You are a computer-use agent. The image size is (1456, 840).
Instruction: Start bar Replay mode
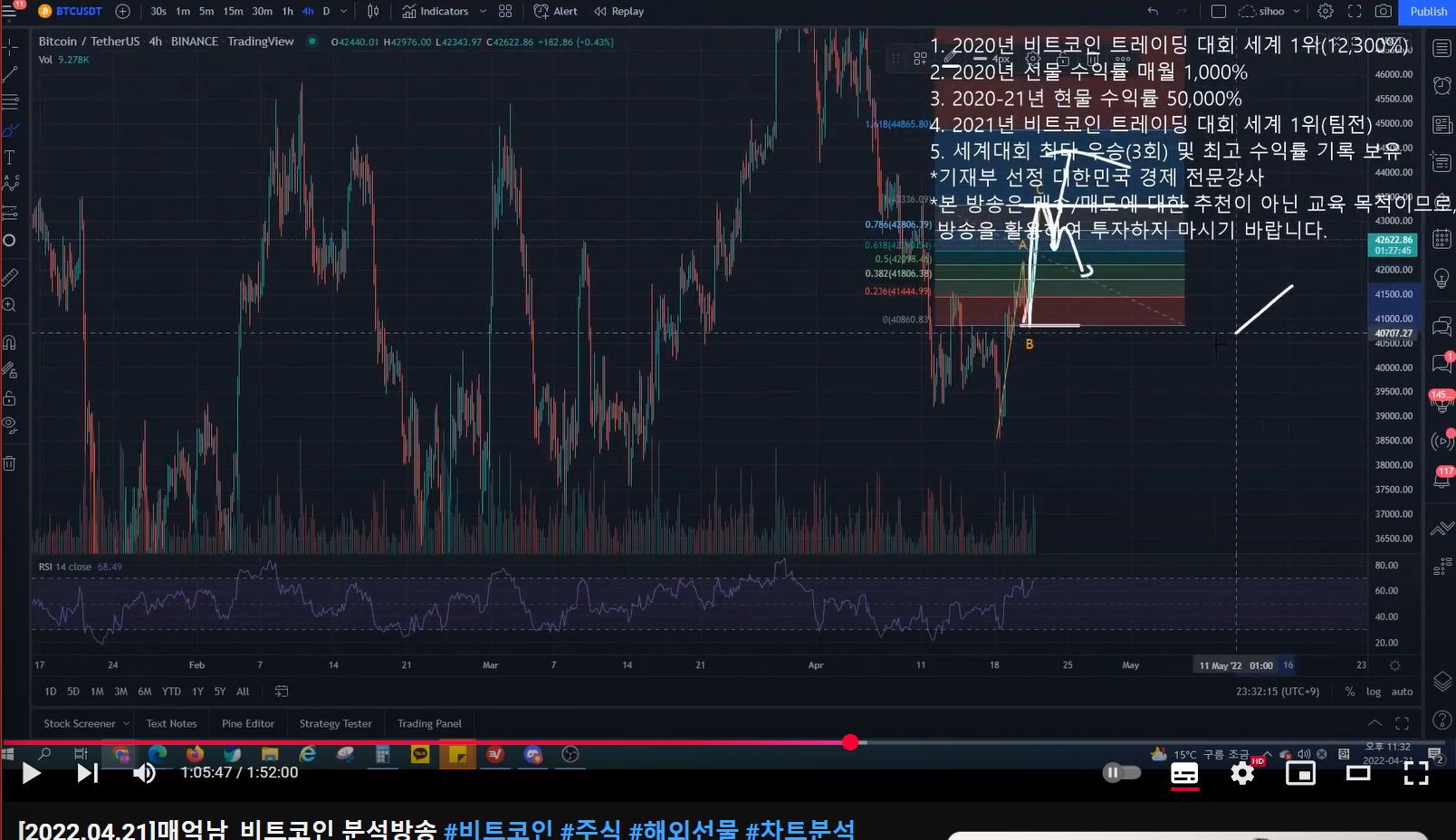tap(619, 12)
